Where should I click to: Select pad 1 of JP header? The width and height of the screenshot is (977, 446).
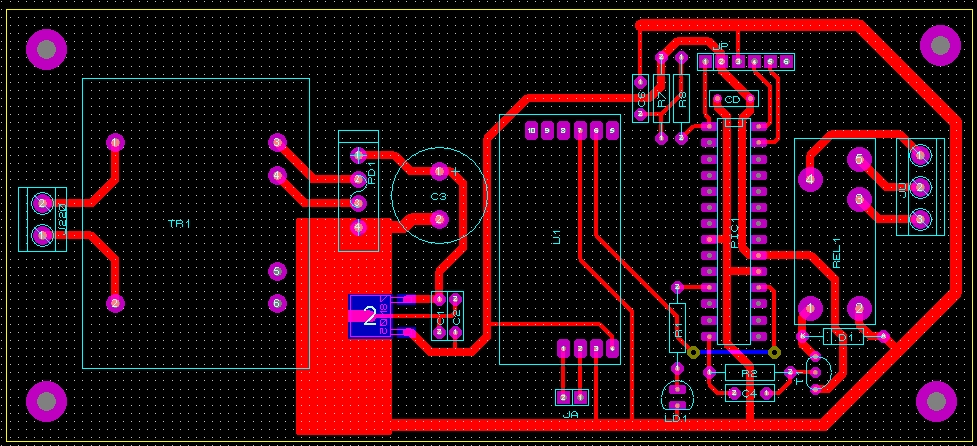pos(705,62)
